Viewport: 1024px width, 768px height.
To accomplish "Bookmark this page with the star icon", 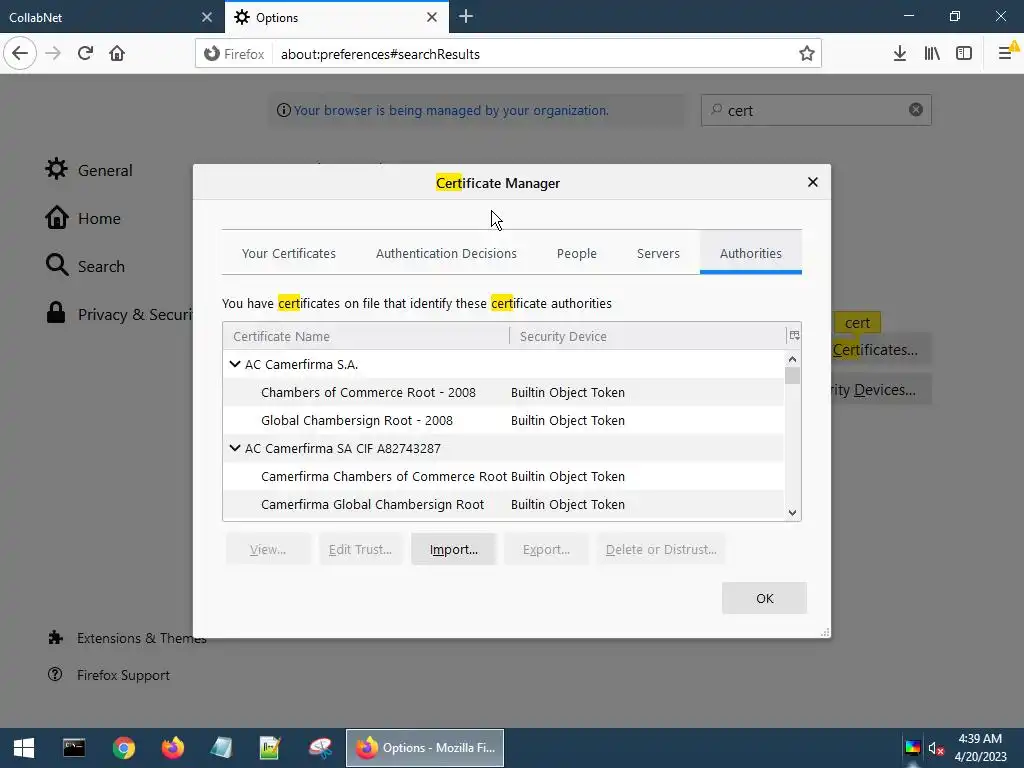I will point(807,54).
